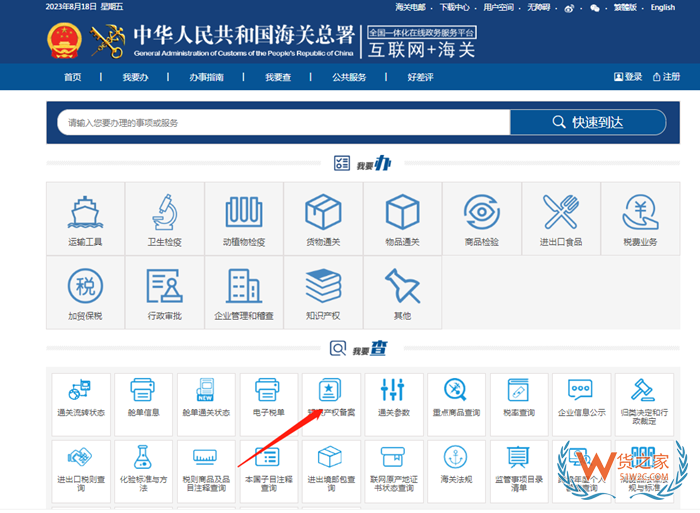The width and height of the screenshot is (700, 513).
Task: Open 舱单通关状态 tile with NEW badge
Action: coord(206,405)
